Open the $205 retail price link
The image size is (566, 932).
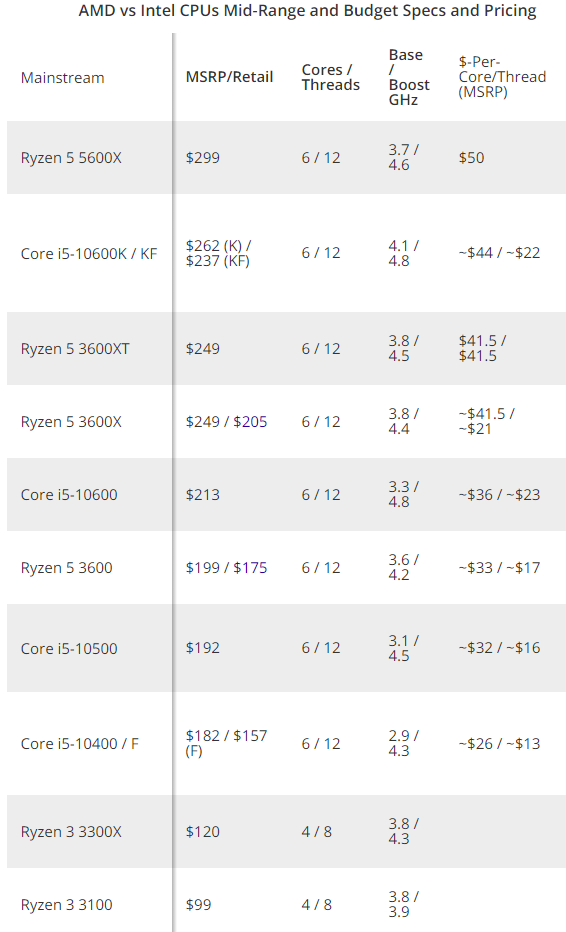250,422
